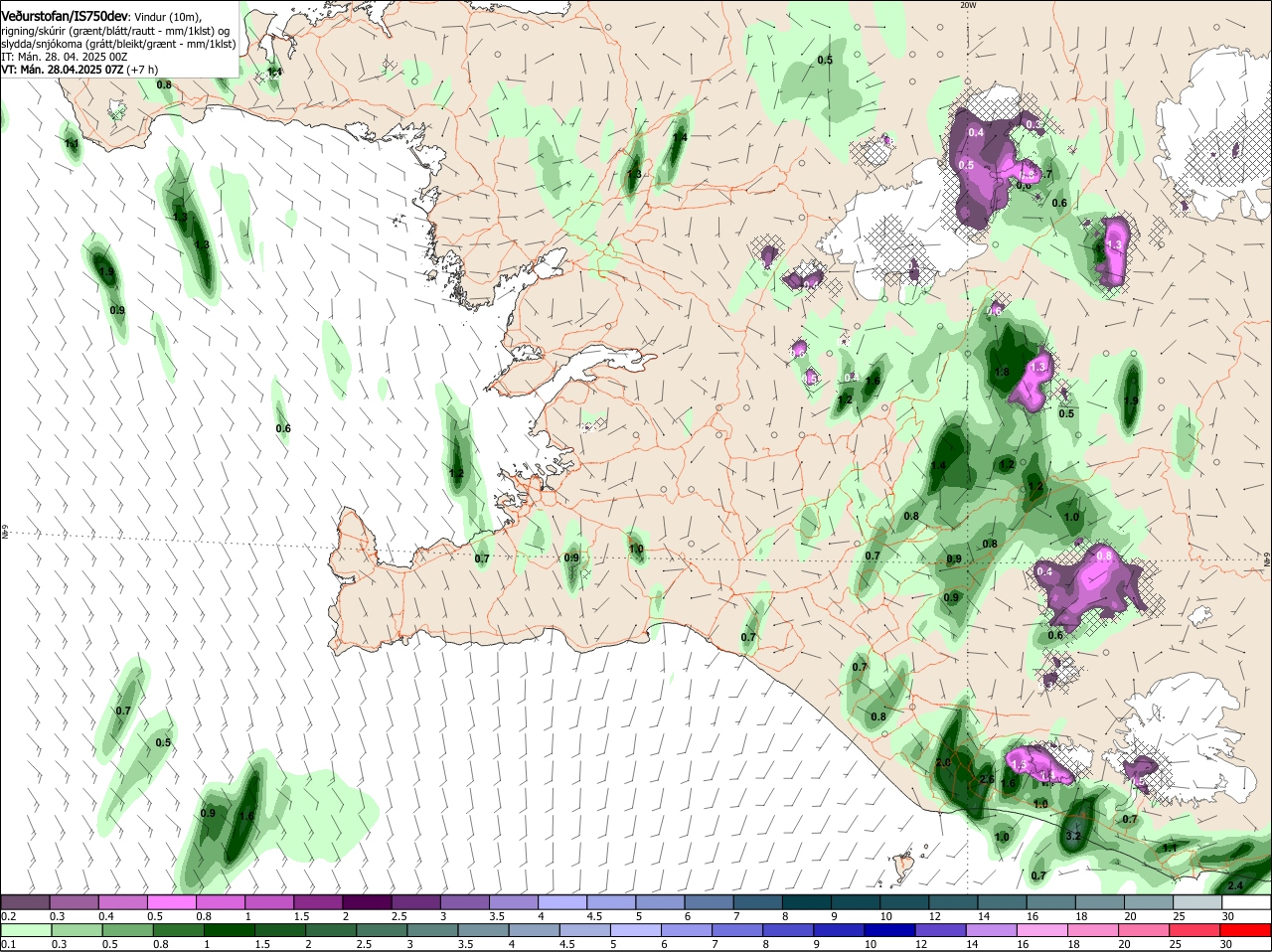Select the 'IT: Mán. 28. 04. 2025 00Z' line
This screenshot has width=1272, height=952.
65,57
